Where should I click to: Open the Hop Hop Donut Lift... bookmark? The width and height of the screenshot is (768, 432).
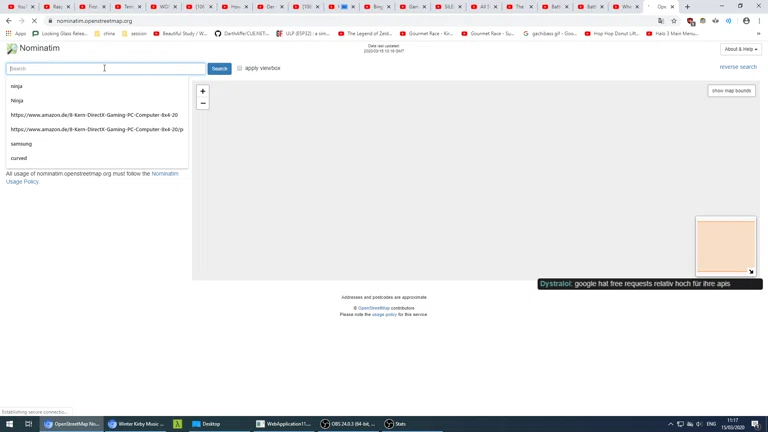pyautogui.click(x=612, y=34)
